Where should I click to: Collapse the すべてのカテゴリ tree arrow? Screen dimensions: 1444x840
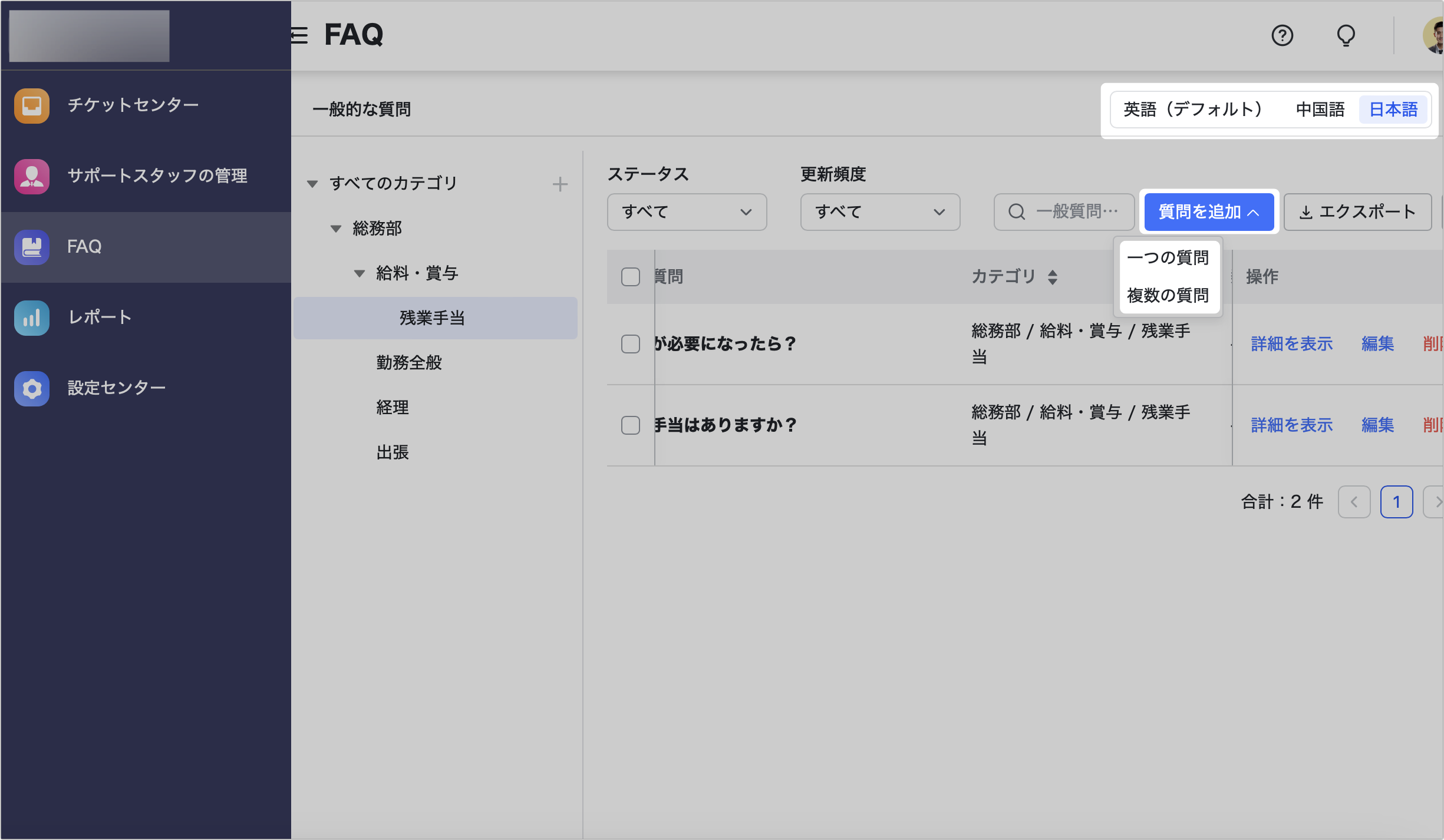pyautogui.click(x=312, y=184)
